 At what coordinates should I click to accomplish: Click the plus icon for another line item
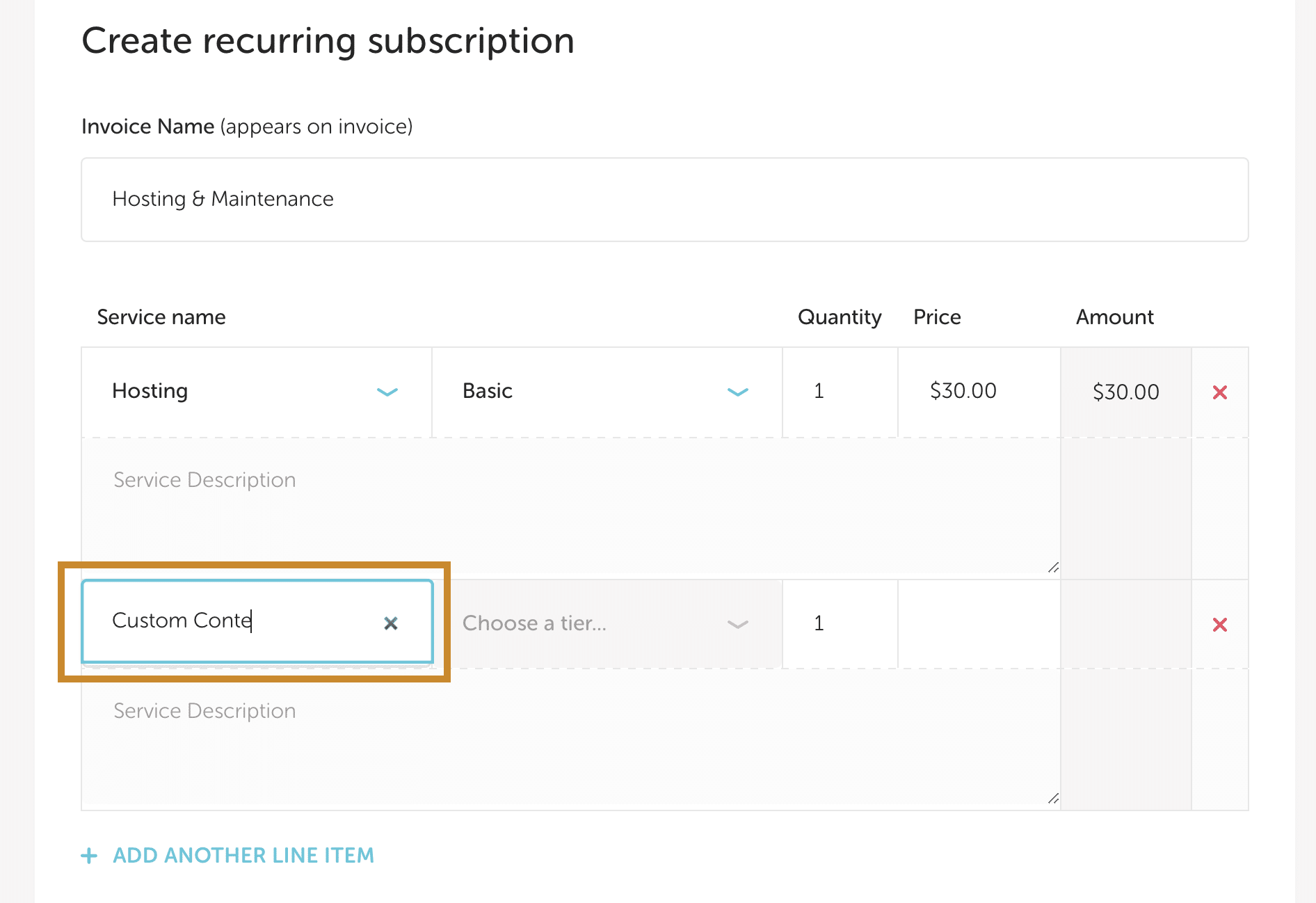[x=89, y=856]
